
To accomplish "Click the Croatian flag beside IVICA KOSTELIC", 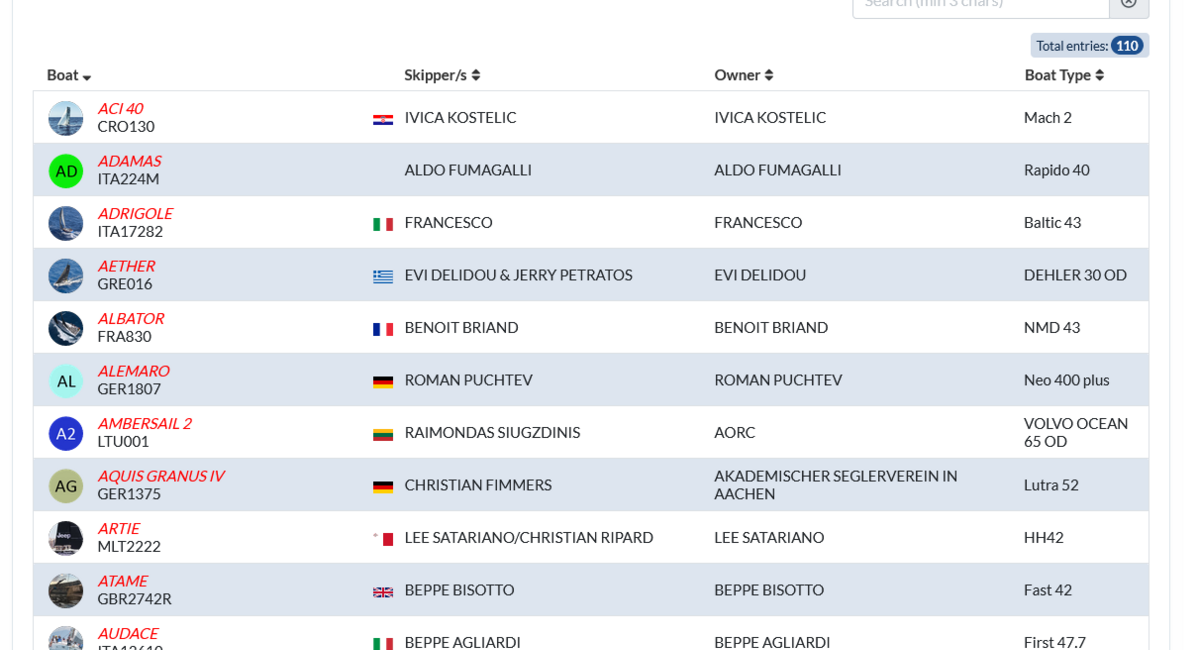I will point(383,119).
